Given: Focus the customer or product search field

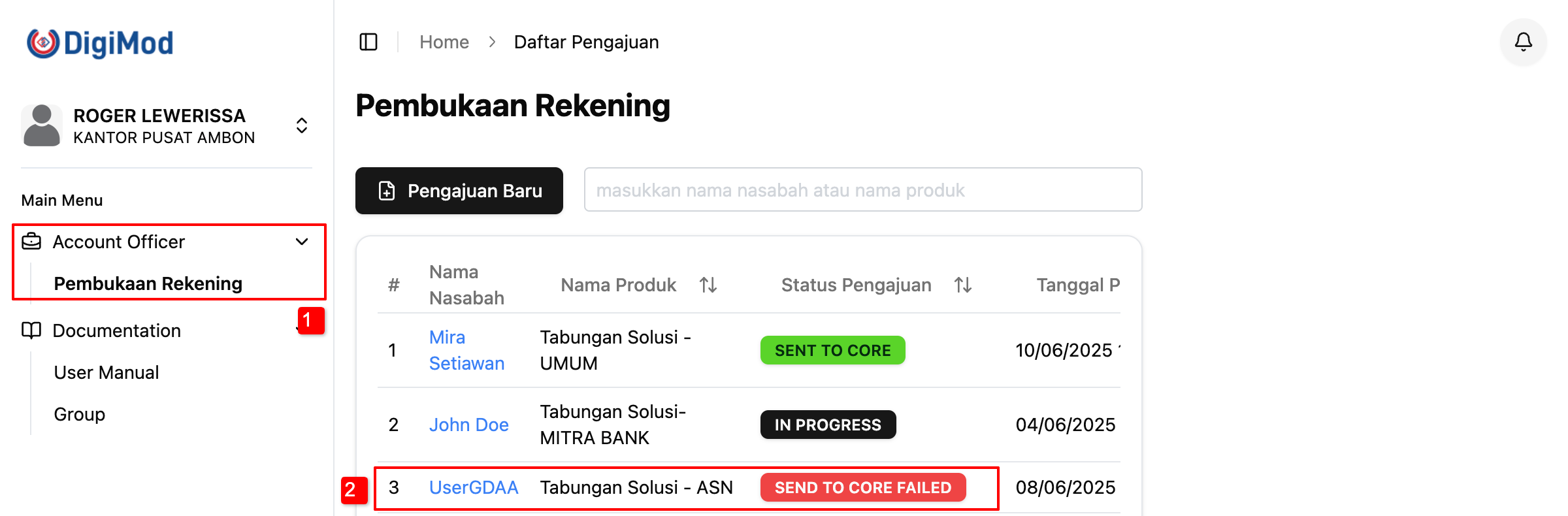Looking at the screenshot, I should pyautogui.click(x=862, y=190).
